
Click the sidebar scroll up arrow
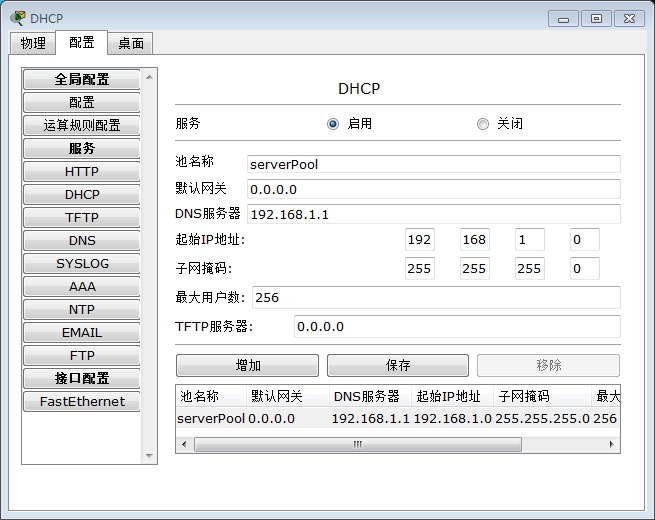[x=149, y=77]
